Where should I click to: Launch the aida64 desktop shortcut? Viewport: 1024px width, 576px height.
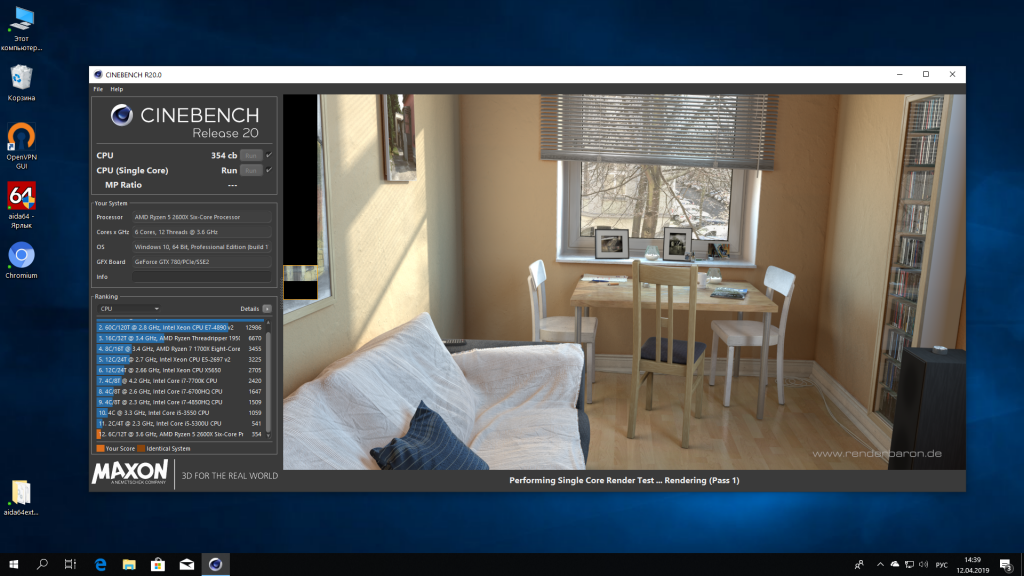(x=21, y=194)
